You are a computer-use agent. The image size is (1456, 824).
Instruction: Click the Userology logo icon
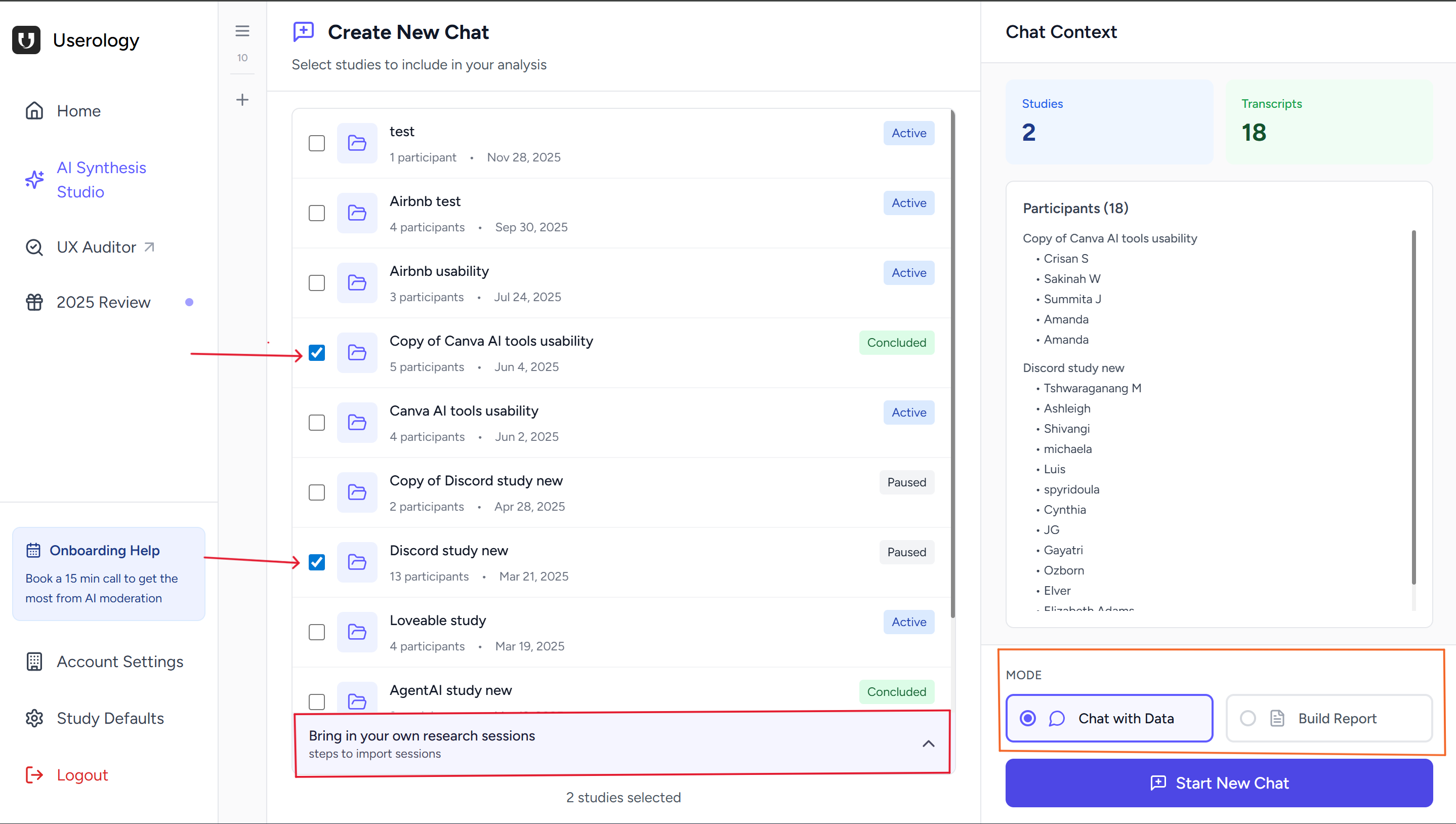click(x=26, y=40)
